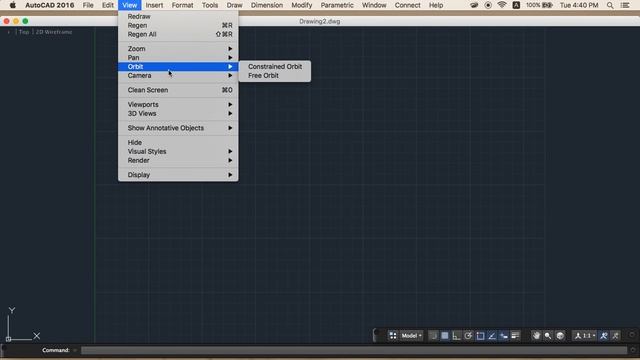The width and height of the screenshot is (640, 360).
Task: Open the Help menu
Action: pyautogui.click(x=436, y=5)
